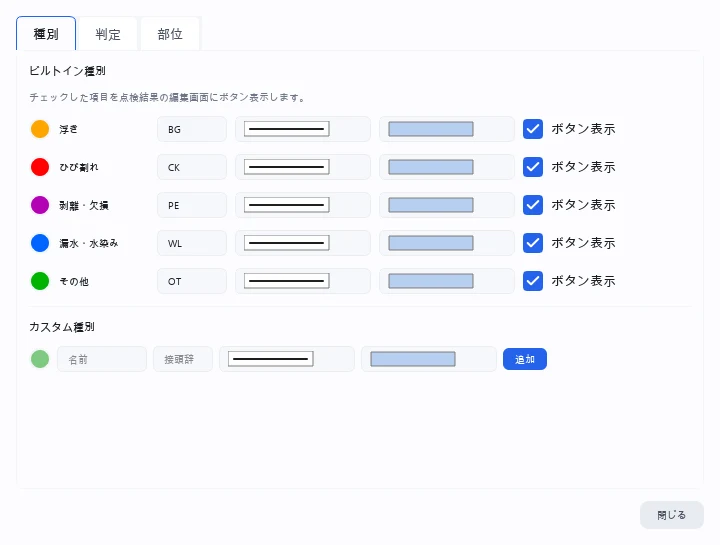This screenshot has height=545, width=720.
Task: Click the CK prefix field
Action: (x=192, y=167)
